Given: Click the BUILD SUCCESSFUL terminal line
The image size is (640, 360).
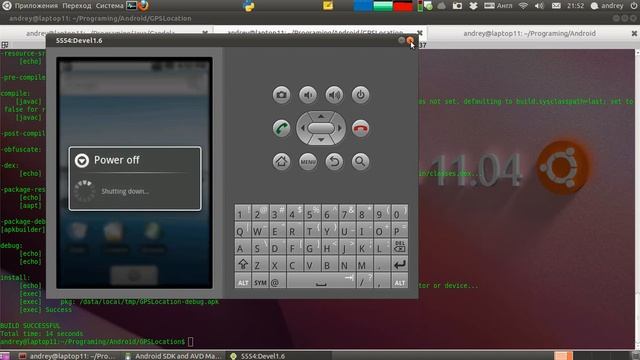Looking at the screenshot, I should pos(30,326).
